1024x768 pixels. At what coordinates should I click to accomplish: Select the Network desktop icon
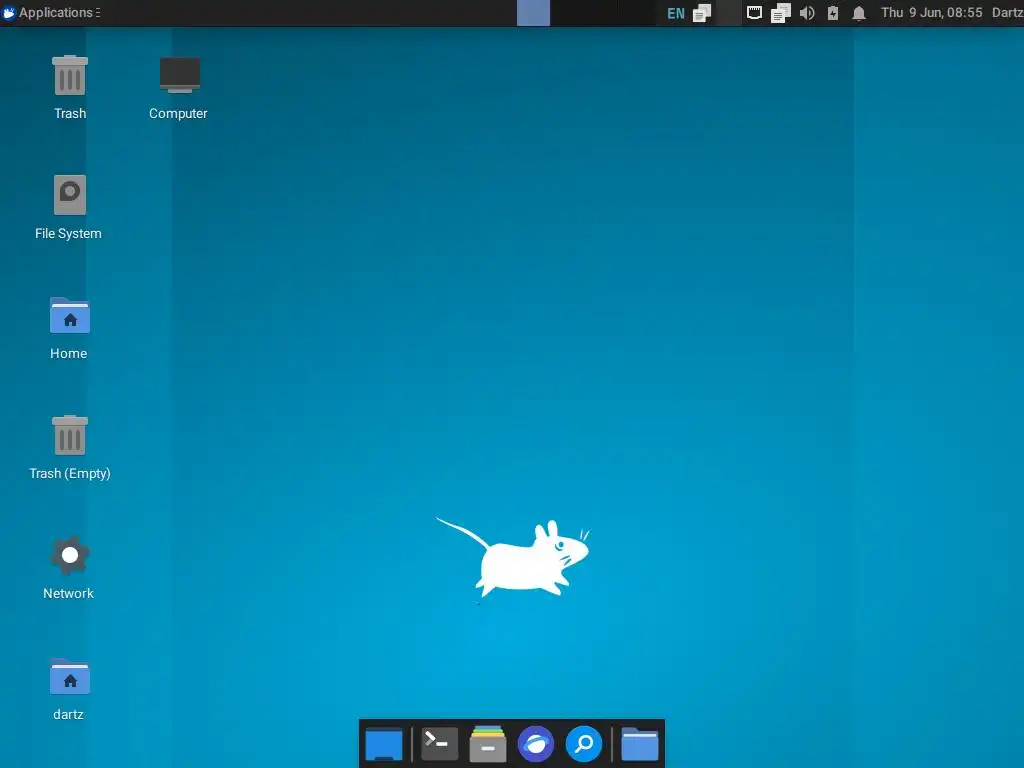(x=69, y=568)
